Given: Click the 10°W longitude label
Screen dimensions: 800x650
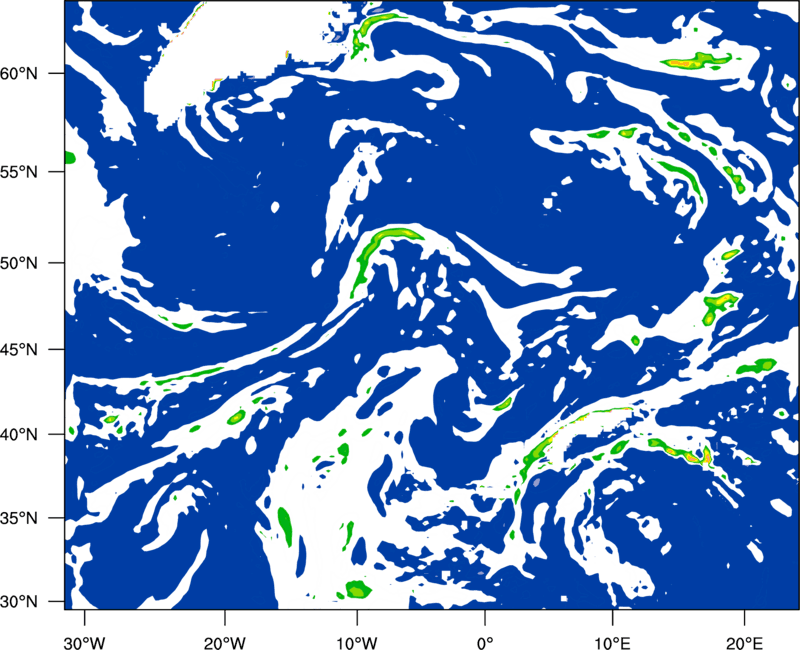Looking at the screenshot, I should tap(356, 643).
